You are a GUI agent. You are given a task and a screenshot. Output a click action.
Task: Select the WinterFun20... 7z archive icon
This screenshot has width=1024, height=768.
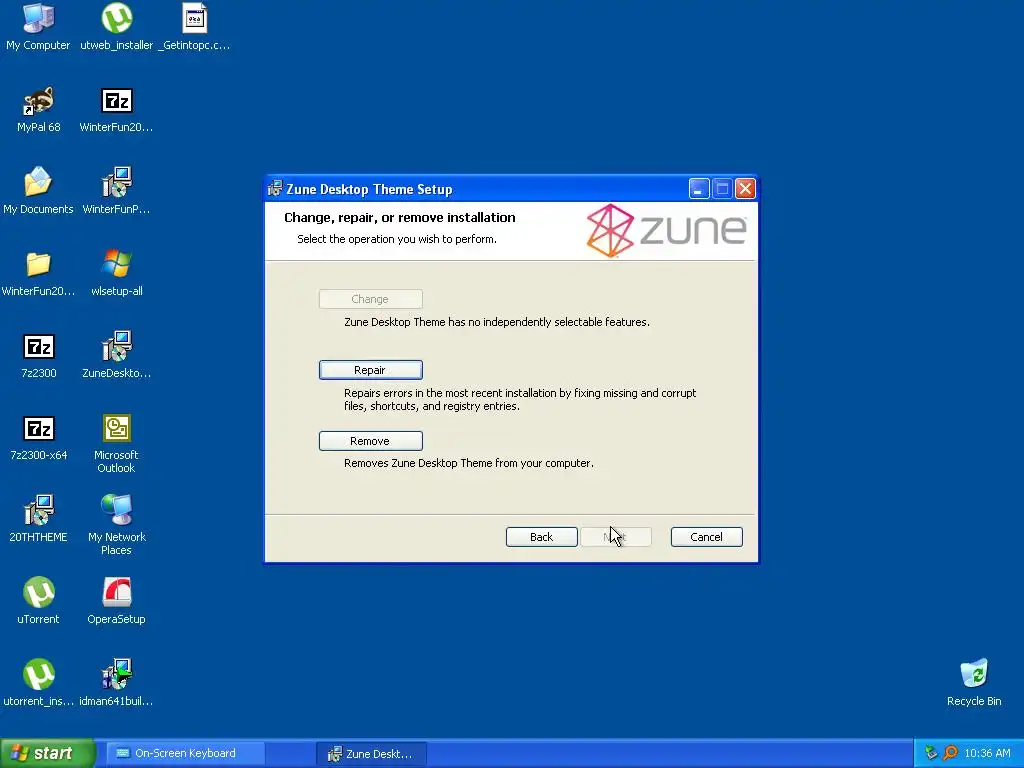click(x=116, y=109)
